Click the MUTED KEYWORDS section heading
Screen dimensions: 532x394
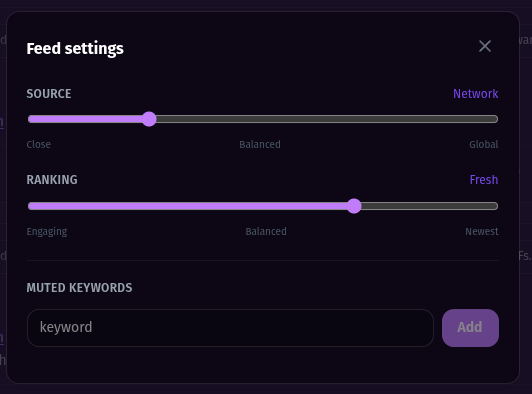[79, 288]
